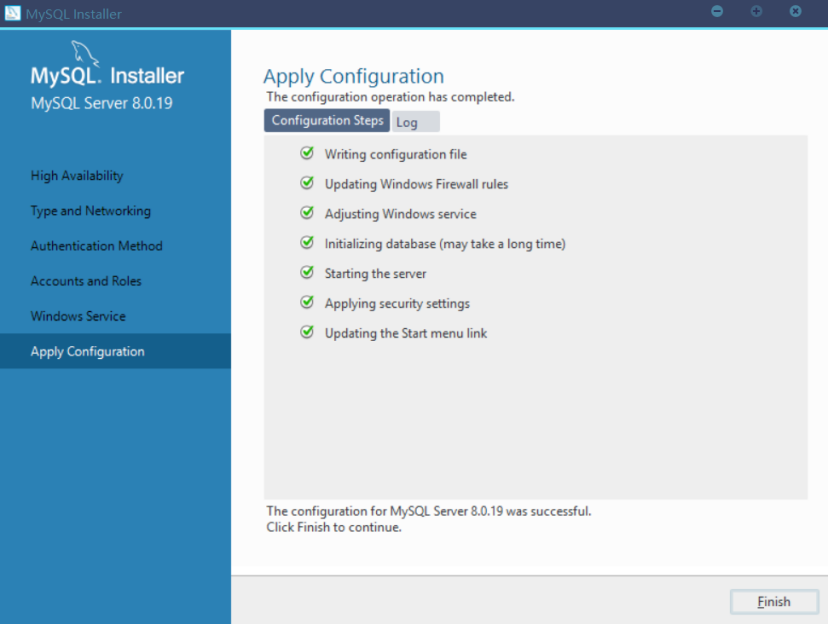Screen dimensions: 828x624
Task: Click green check for Starting the server
Action: [307, 272]
